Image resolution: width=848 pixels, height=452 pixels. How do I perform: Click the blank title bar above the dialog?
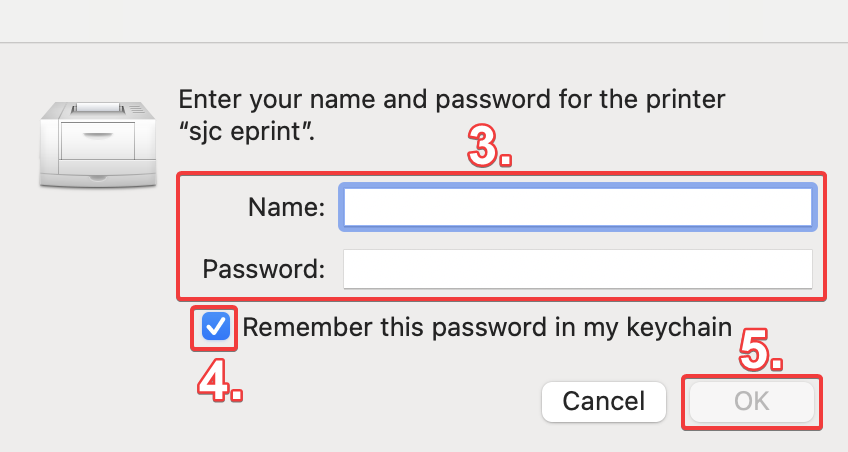click(424, 21)
